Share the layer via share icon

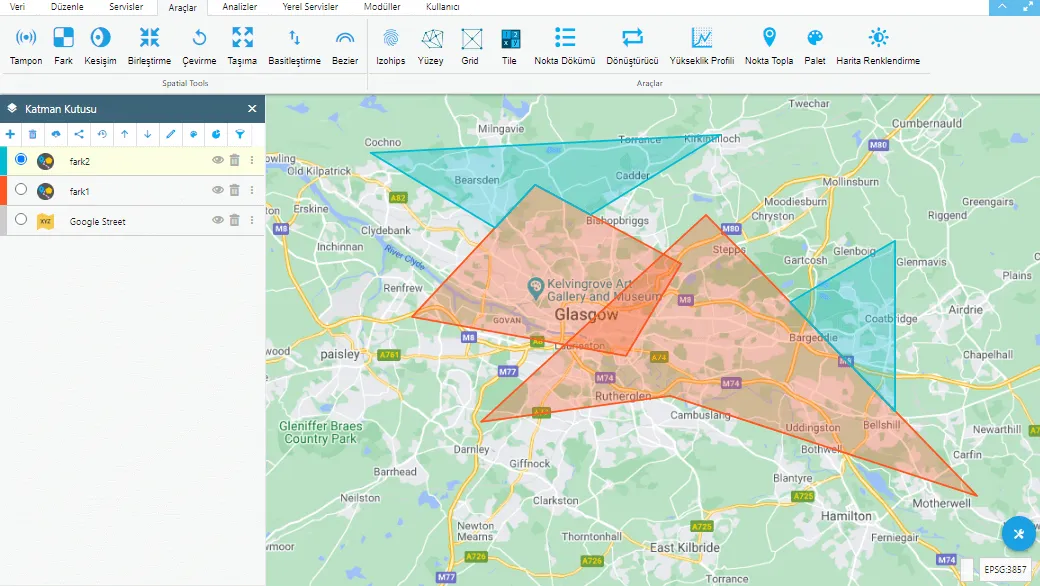79,135
